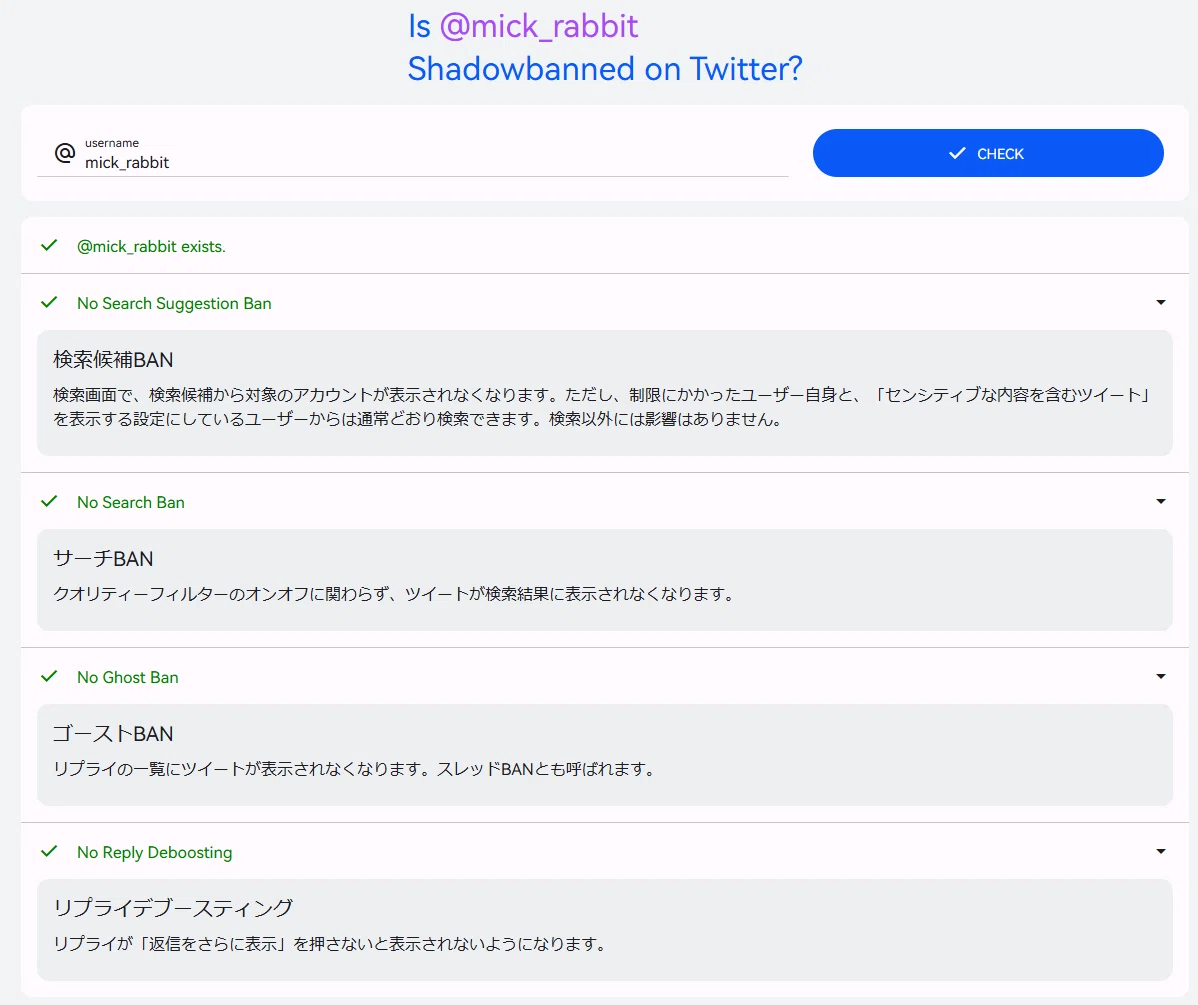Click the checkmark beside No Ghost Ban
The height and width of the screenshot is (1005, 1198).
coord(49,676)
